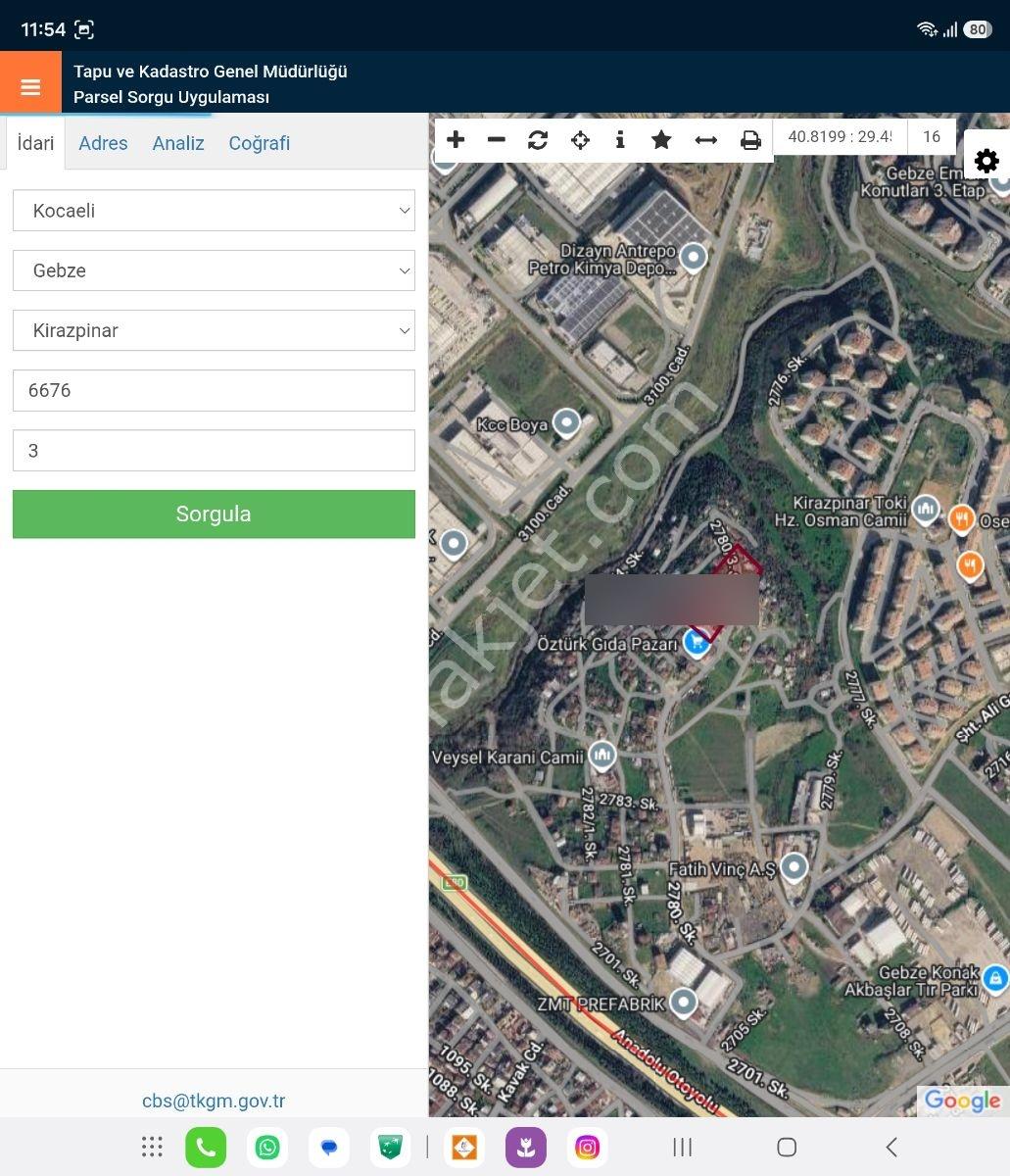Image resolution: width=1010 pixels, height=1176 pixels.
Task: Switch to the Adres tab
Action: tap(103, 143)
